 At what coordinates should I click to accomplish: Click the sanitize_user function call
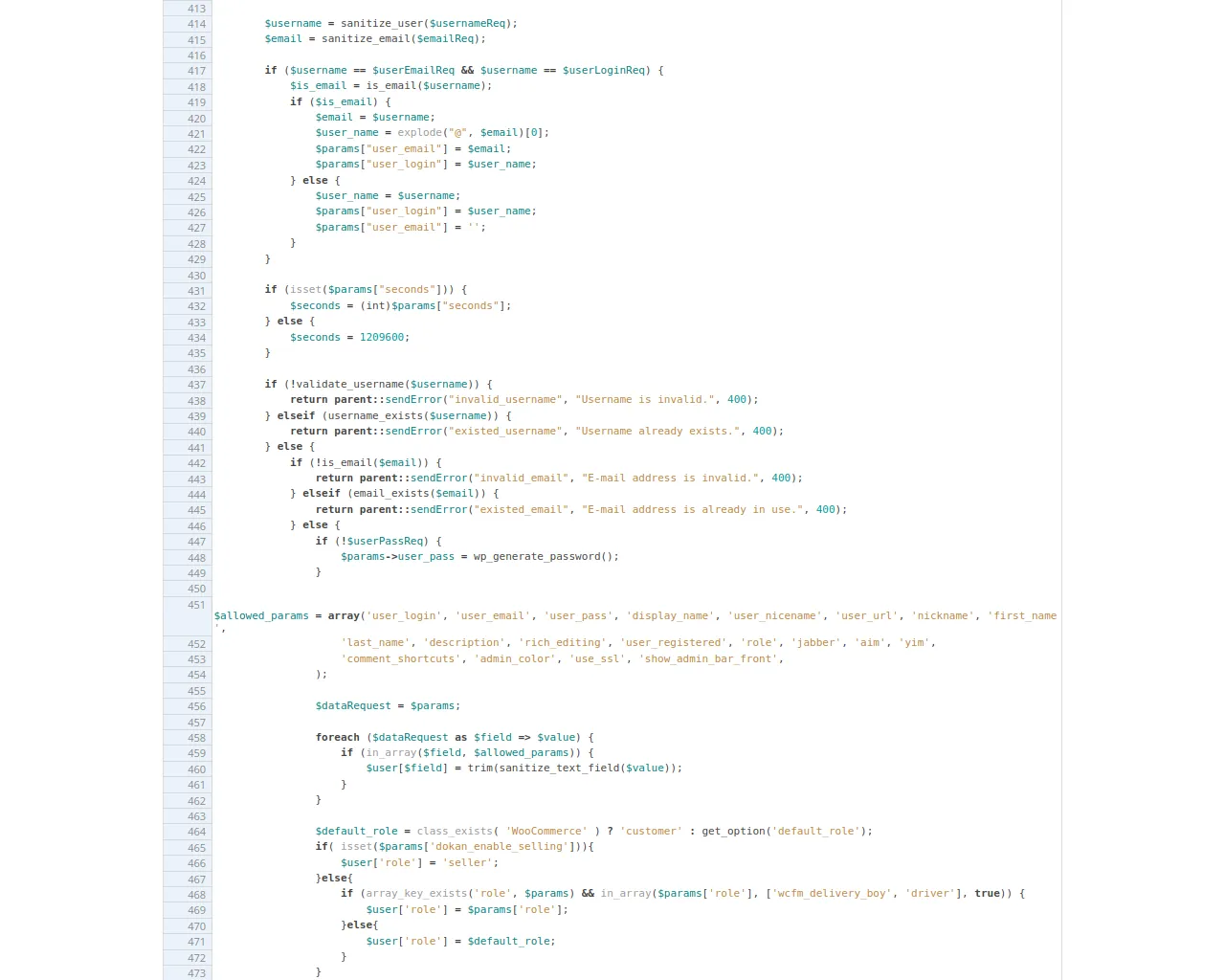pos(382,23)
